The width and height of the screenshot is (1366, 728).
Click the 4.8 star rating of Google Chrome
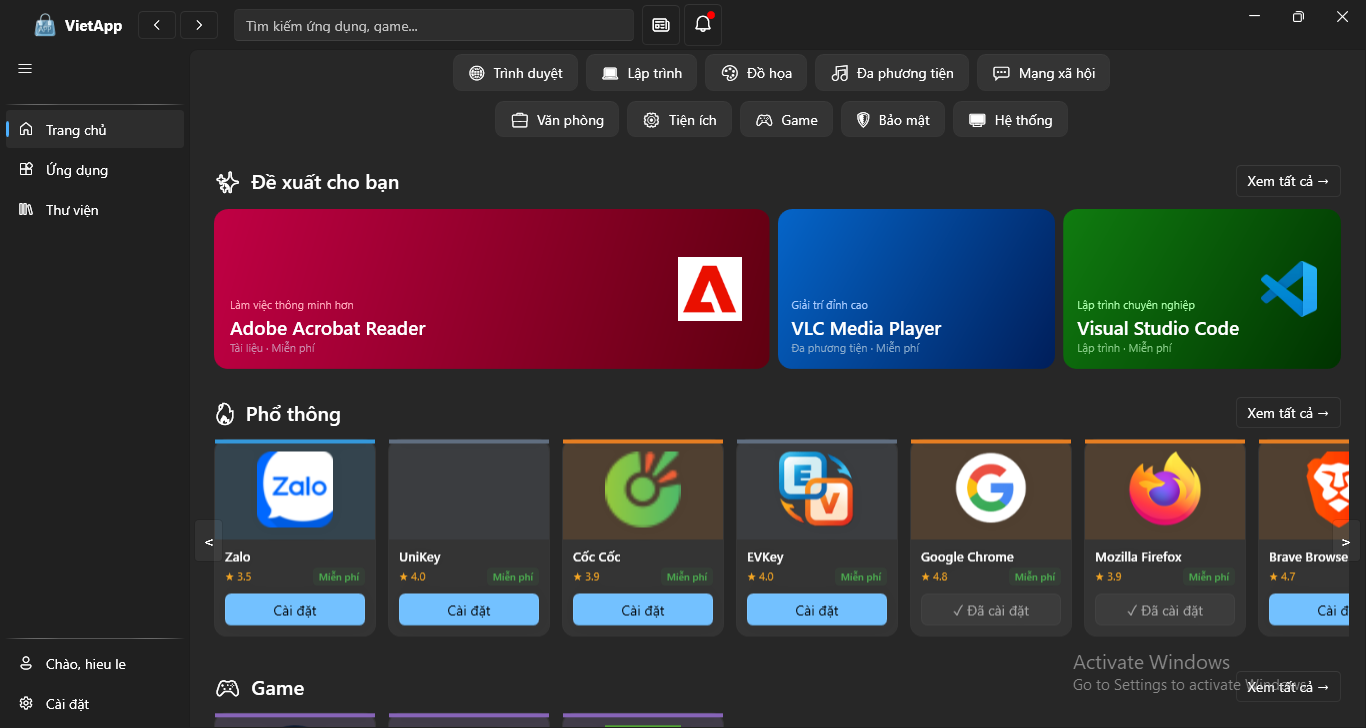click(935, 577)
